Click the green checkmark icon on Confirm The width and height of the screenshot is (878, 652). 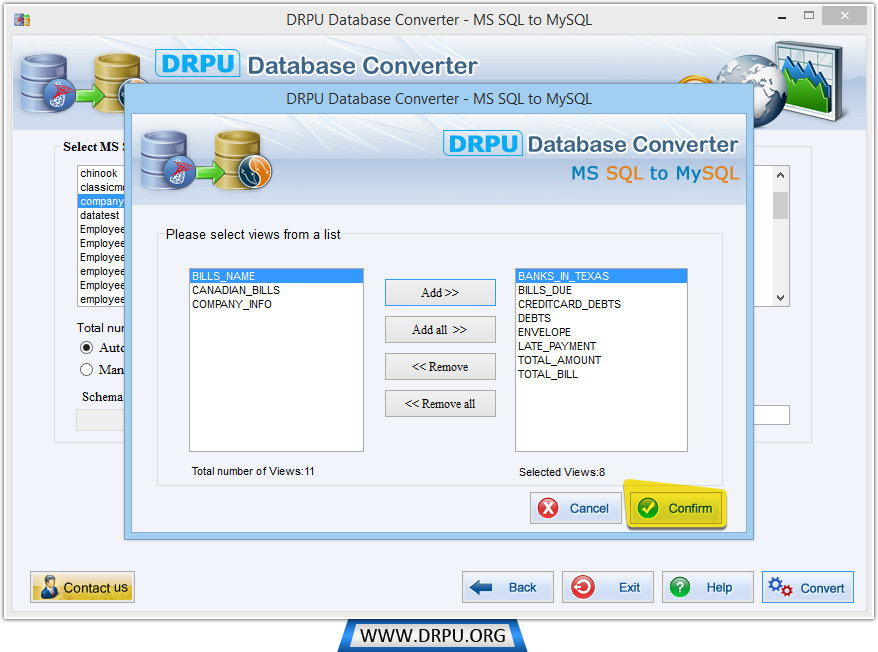[x=648, y=508]
